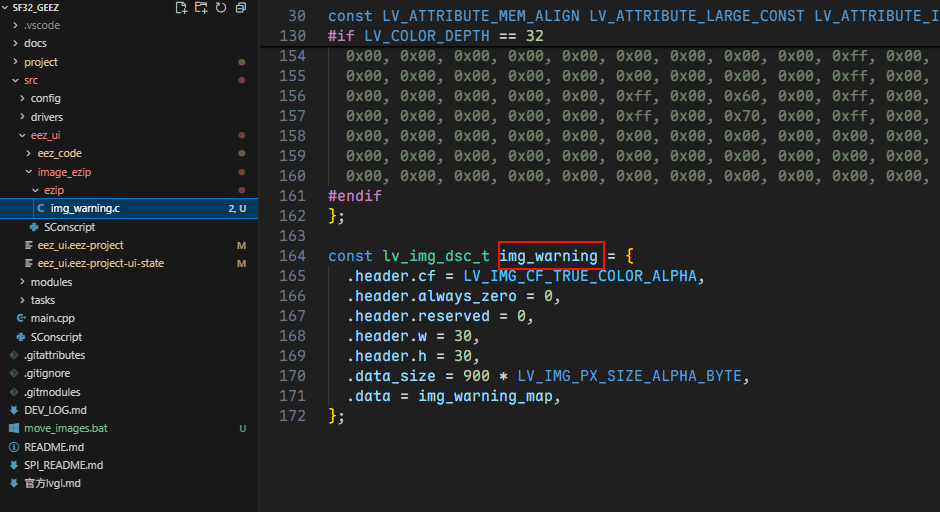Open the README.md file

(54, 447)
